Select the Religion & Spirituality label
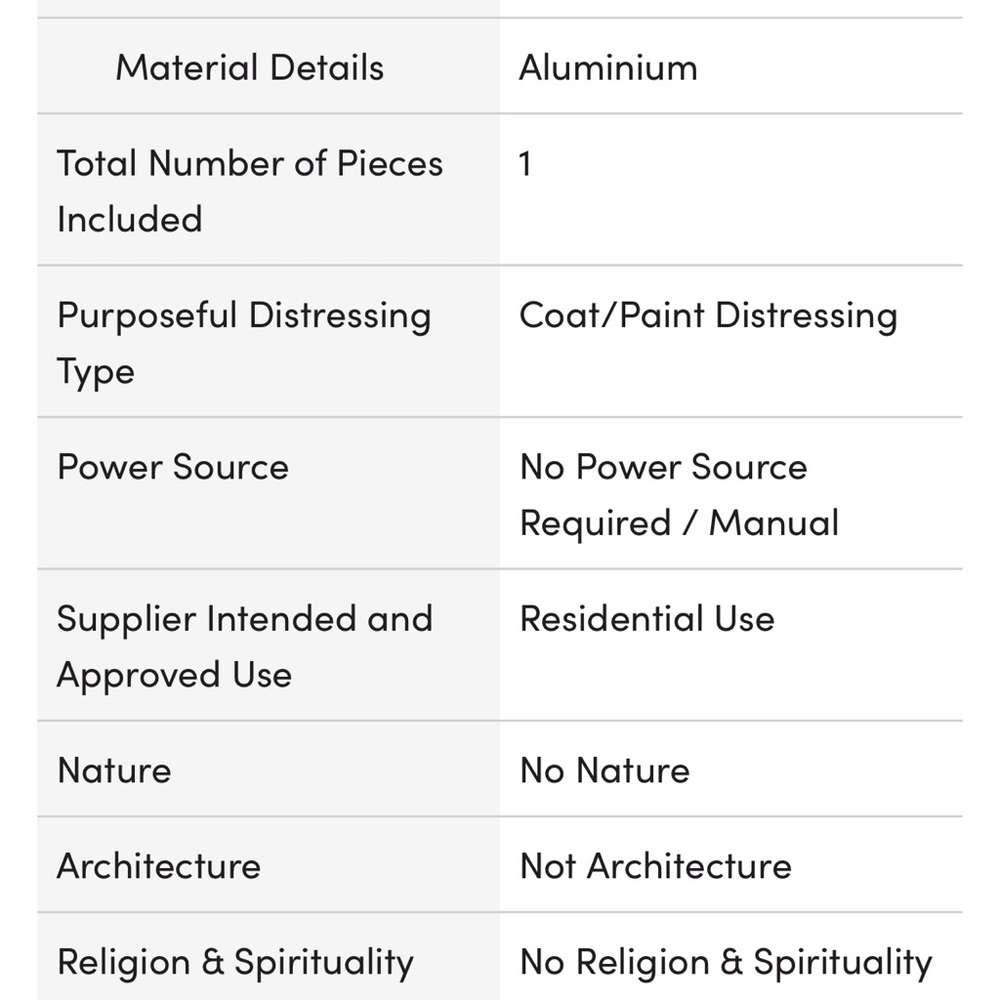Viewport: 1000px width, 1000px height. [x=235, y=962]
